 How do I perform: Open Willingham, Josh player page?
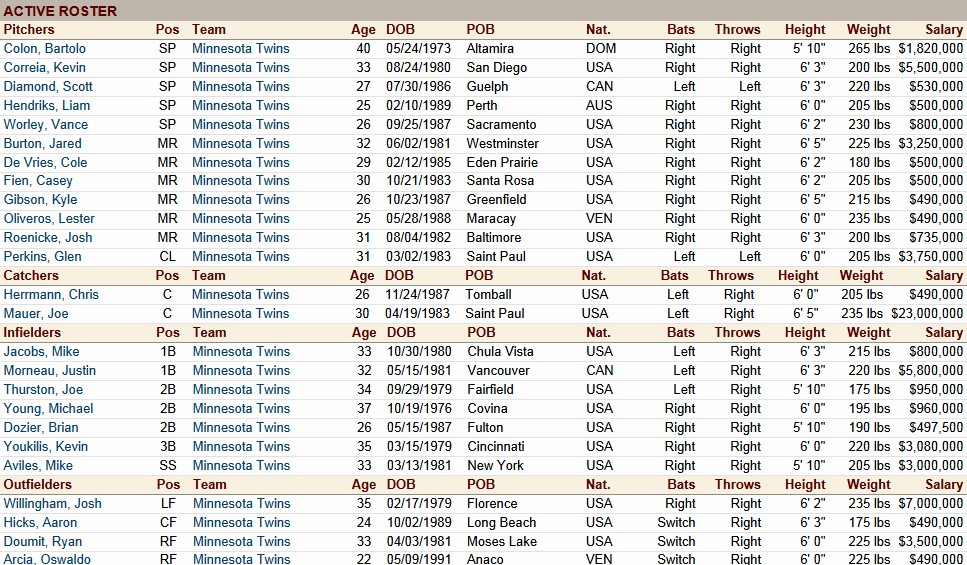click(52, 505)
